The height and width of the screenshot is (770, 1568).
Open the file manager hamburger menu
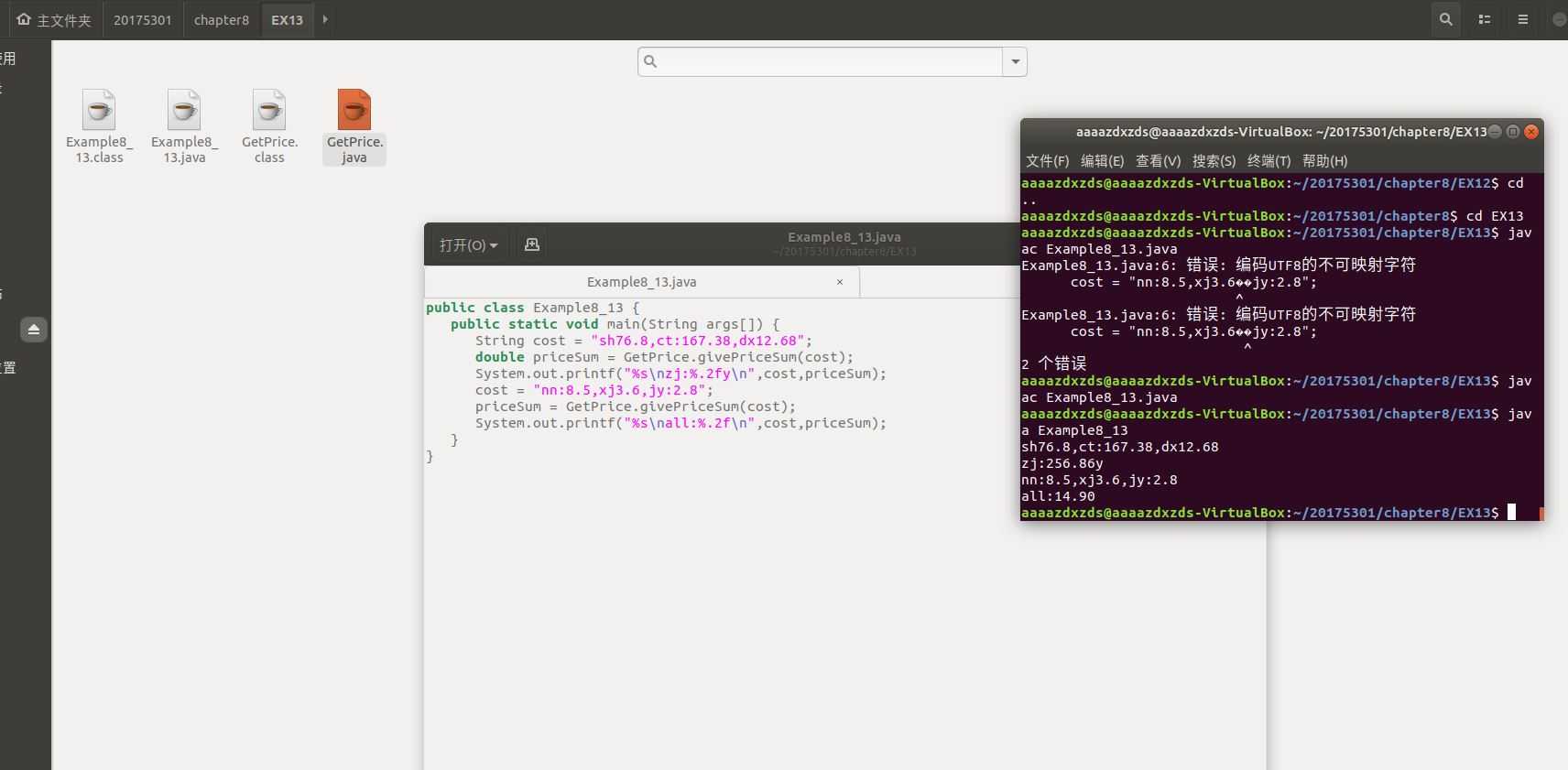click(x=1523, y=19)
